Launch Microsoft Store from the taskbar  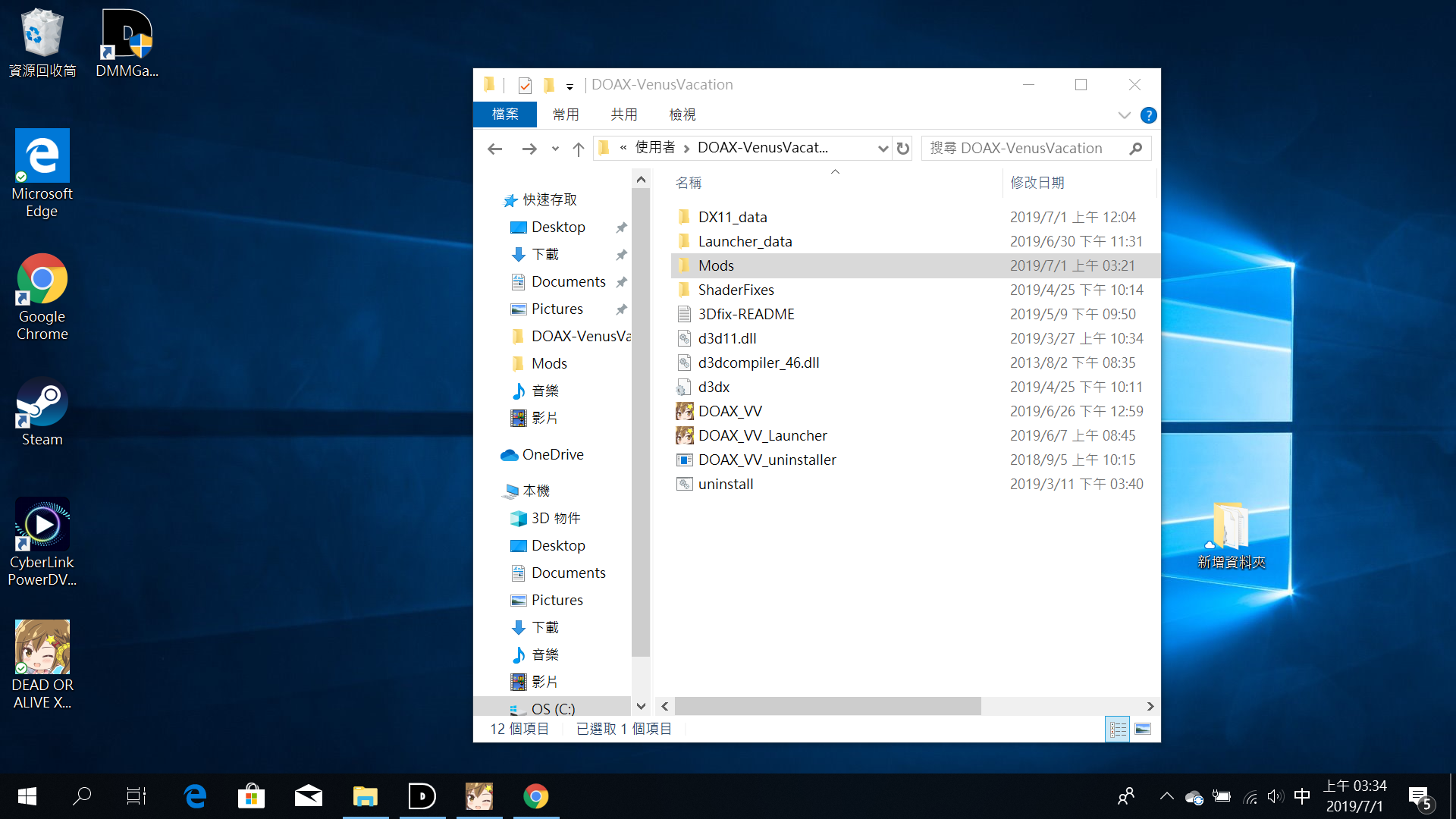point(252,796)
